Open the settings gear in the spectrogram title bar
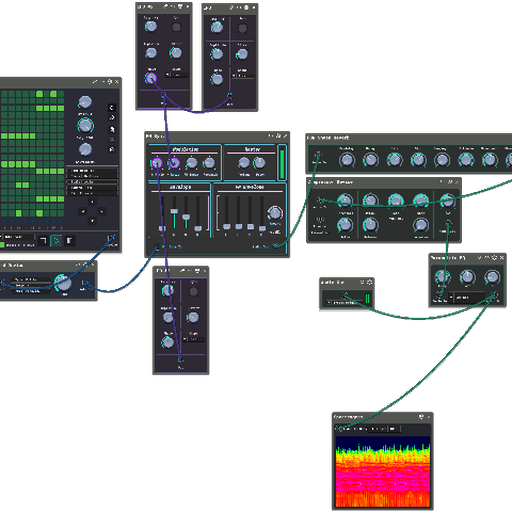The width and height of the screenshot is (512, 512). click(421, 417)
